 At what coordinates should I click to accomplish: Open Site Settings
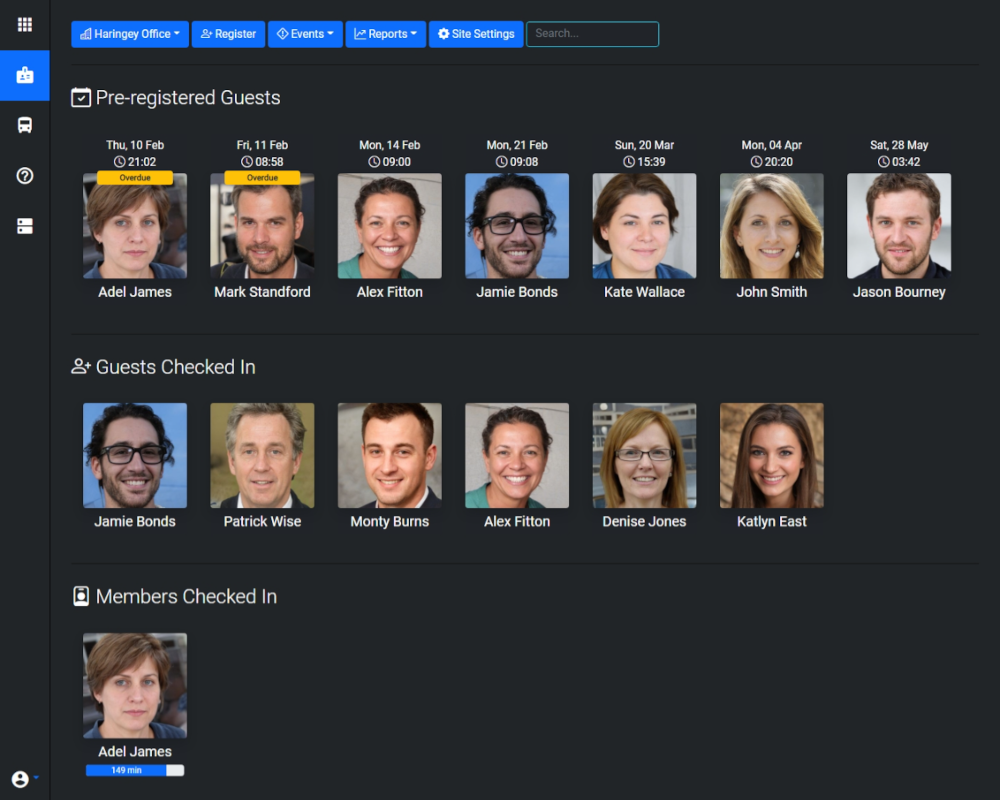(x=476, y=34)
